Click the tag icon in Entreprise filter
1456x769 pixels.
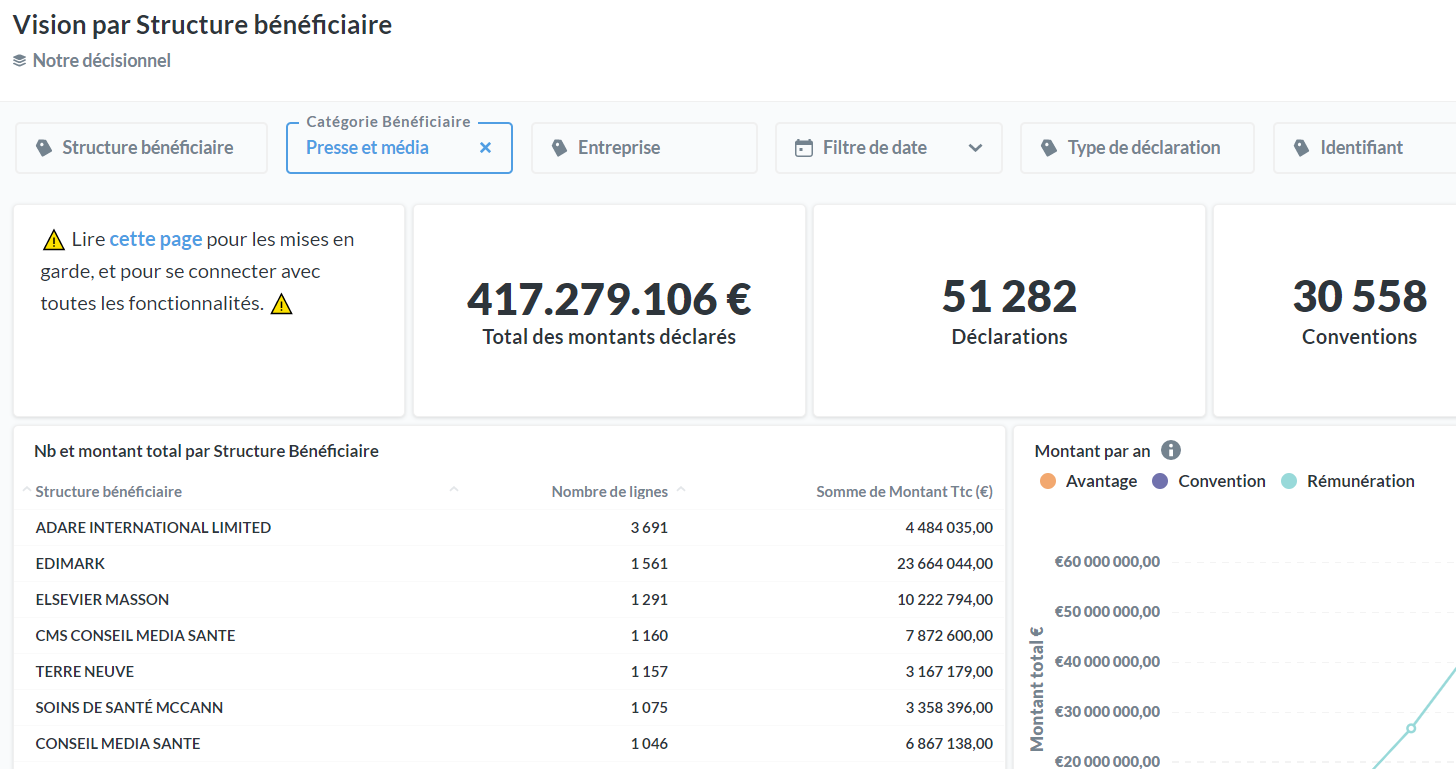[559, 148]
